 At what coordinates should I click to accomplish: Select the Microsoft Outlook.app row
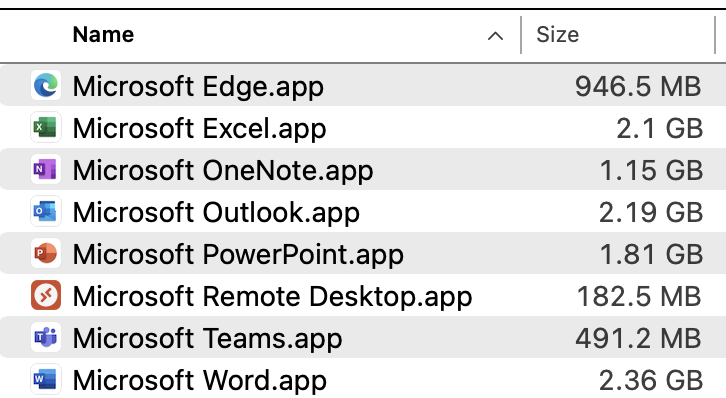click(x=363, y=212)
